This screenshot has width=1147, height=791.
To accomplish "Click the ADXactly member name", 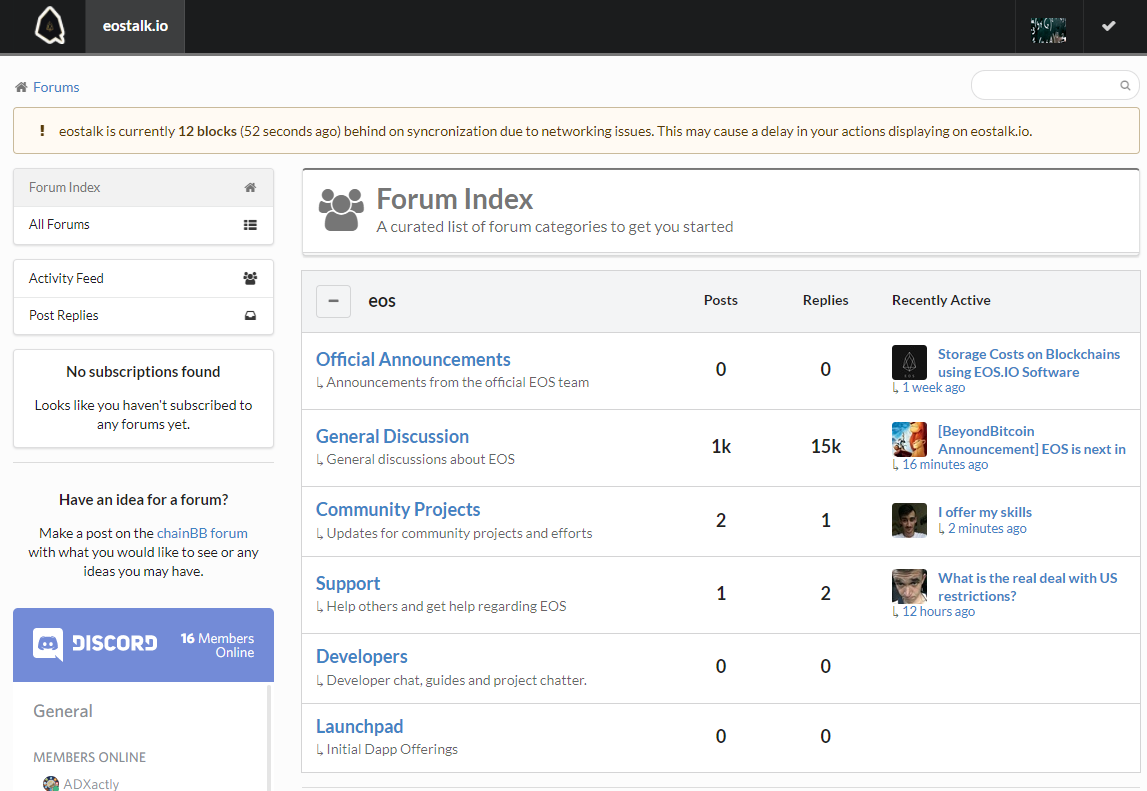I will point(91,784).
